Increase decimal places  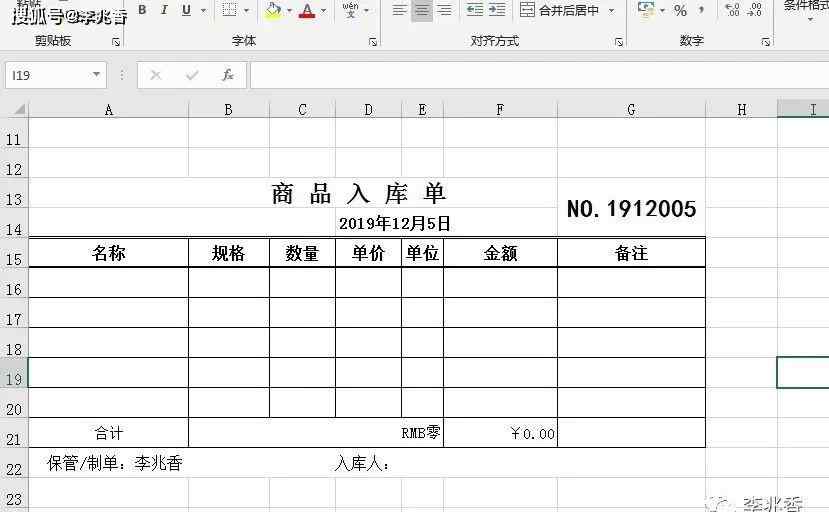[732, 10]
